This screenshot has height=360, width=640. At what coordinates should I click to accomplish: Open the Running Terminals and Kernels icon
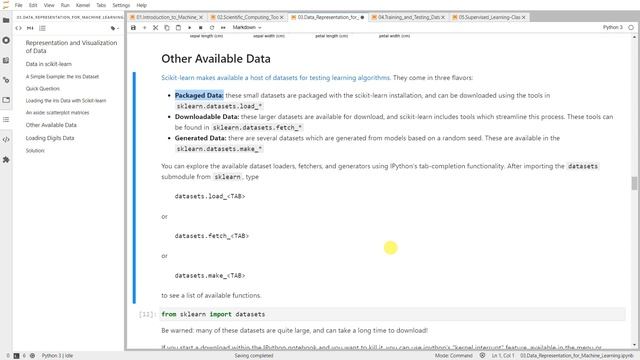[6, 40]
